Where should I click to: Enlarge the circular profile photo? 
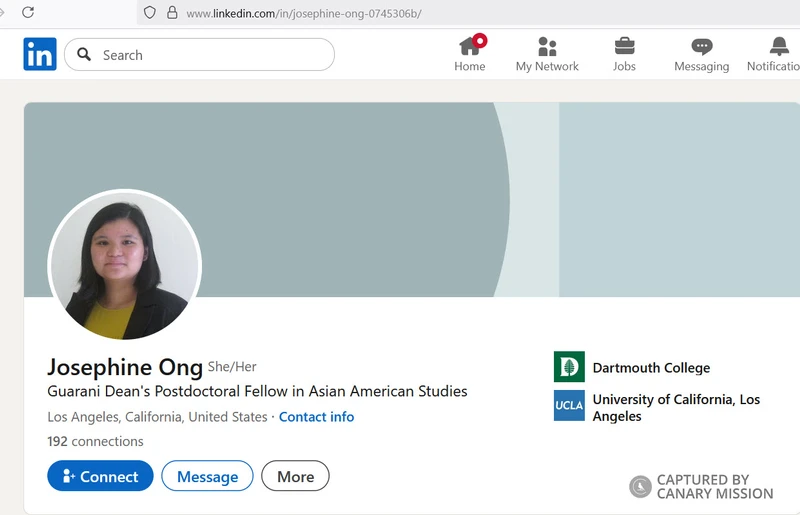point(125,265)
